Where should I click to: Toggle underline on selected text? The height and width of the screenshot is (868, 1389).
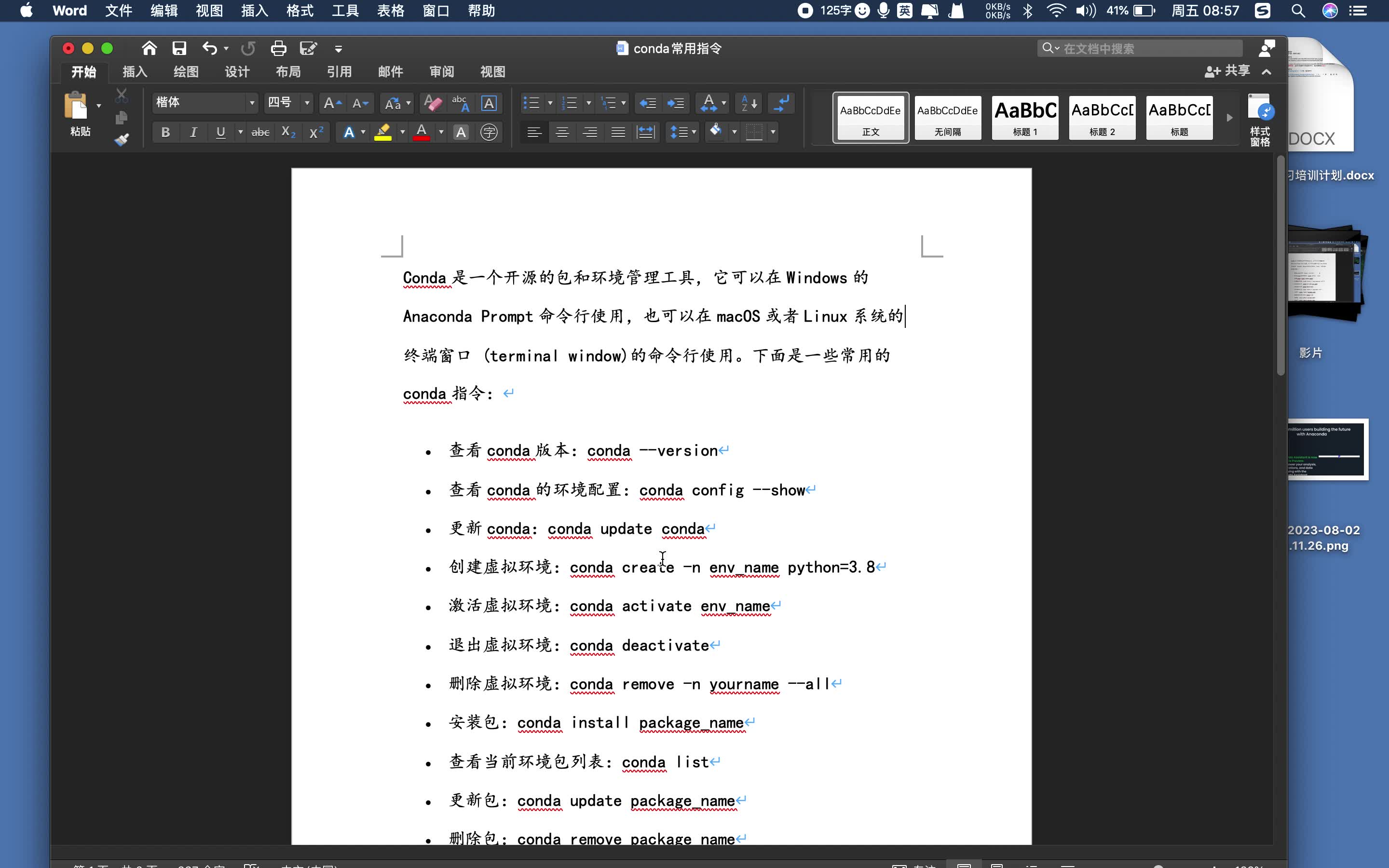tap(220, 132)
